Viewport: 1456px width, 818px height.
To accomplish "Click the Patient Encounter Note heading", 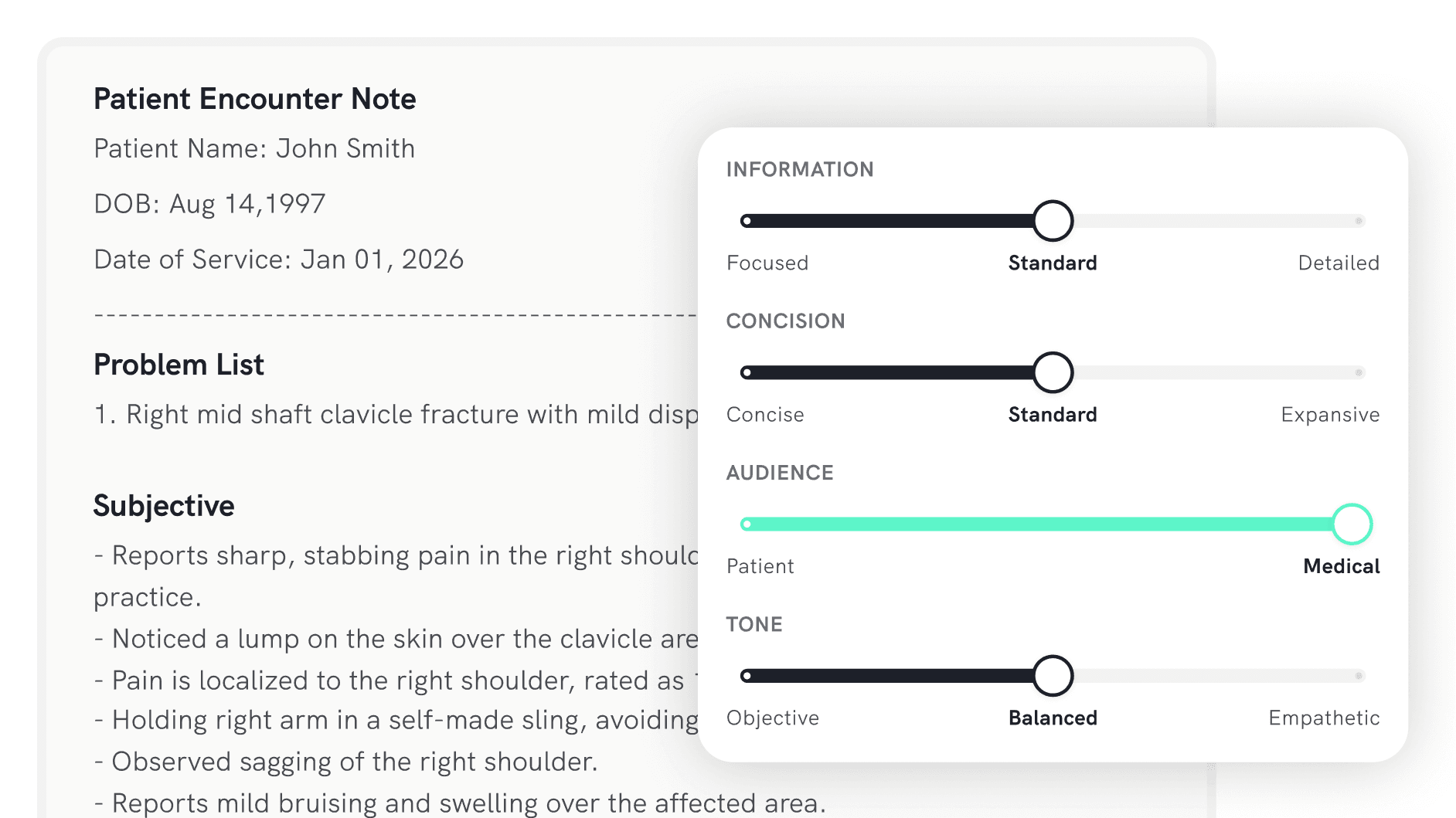I will (x=254, y=99).
